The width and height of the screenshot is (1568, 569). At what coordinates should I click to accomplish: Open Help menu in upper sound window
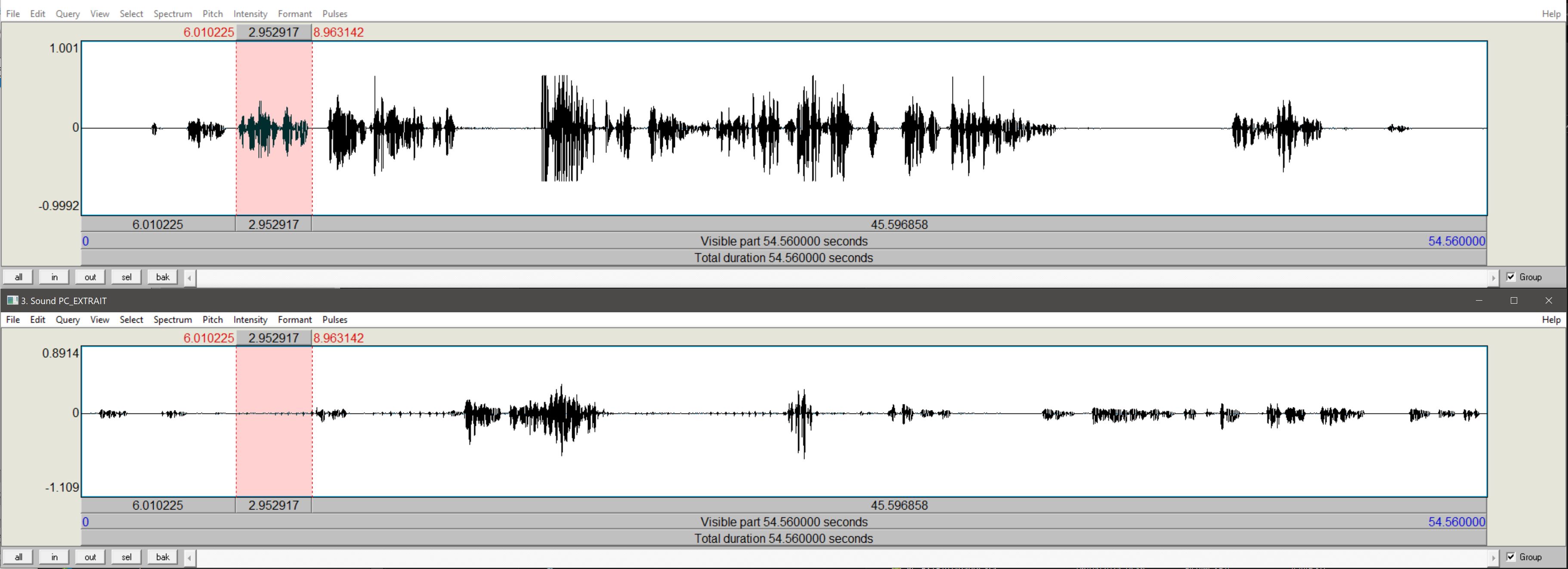(1551, 13)
